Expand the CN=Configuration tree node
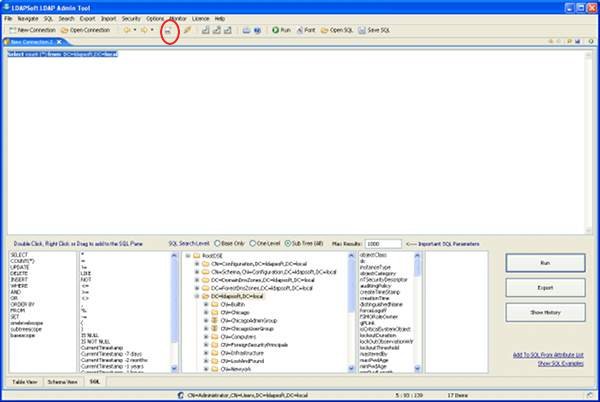The image size is (600, 402). point(197,264)
